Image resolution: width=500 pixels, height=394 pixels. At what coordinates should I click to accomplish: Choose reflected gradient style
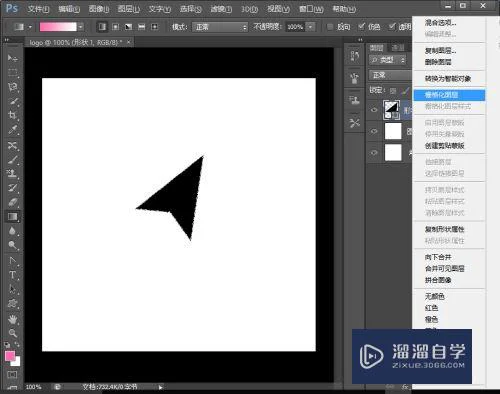(x=142, y=27)
